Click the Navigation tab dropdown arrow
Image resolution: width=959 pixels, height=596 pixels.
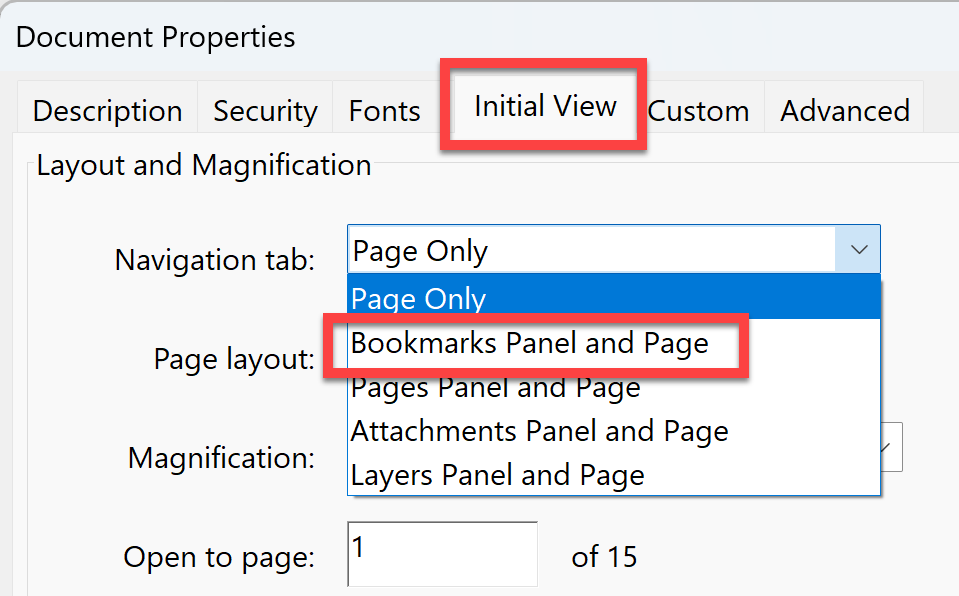858,249
